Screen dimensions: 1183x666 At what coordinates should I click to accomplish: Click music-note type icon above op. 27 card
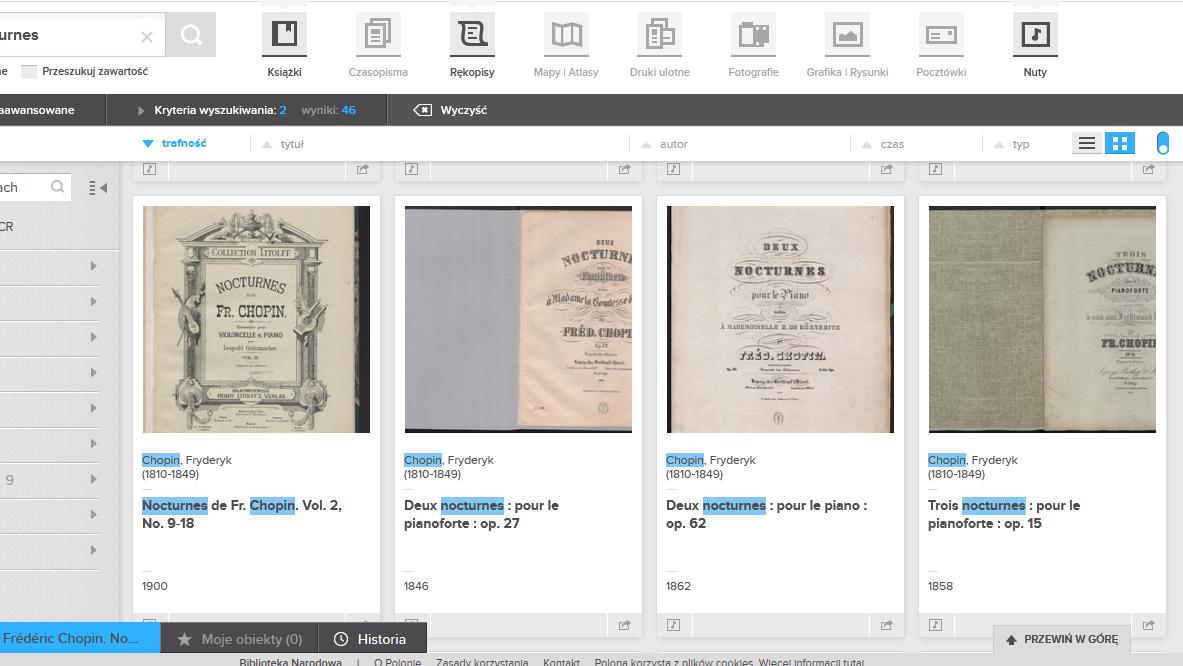[411, 169]
